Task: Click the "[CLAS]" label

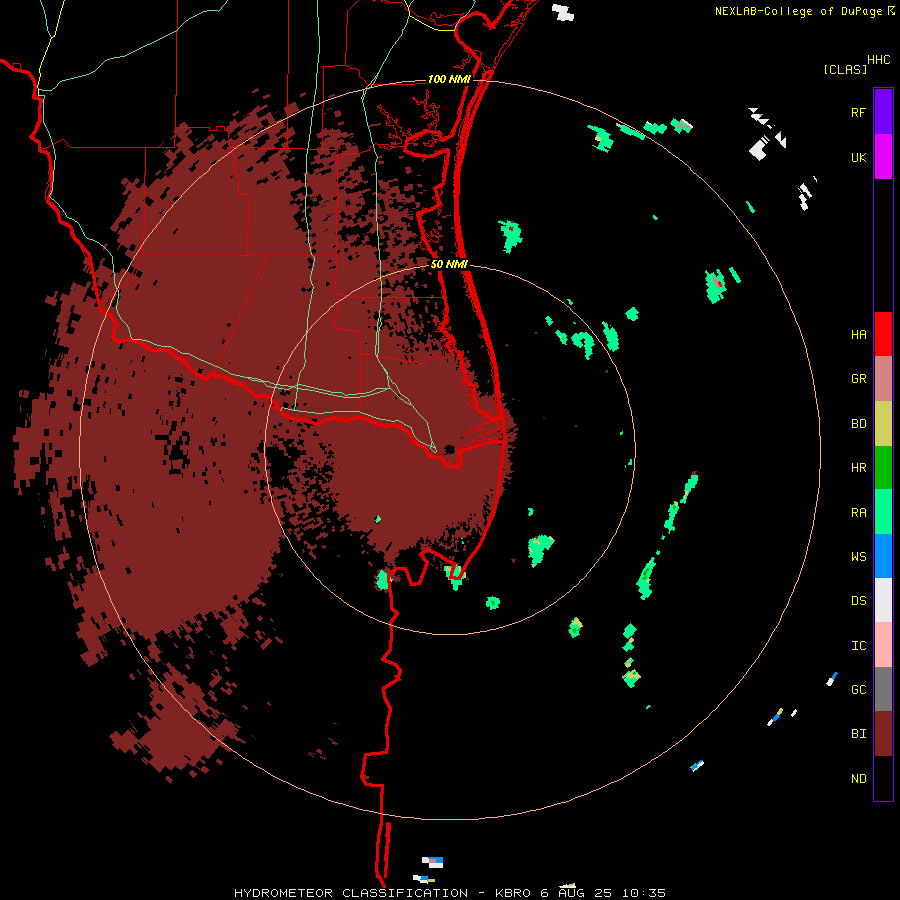Action: [845, 69]
